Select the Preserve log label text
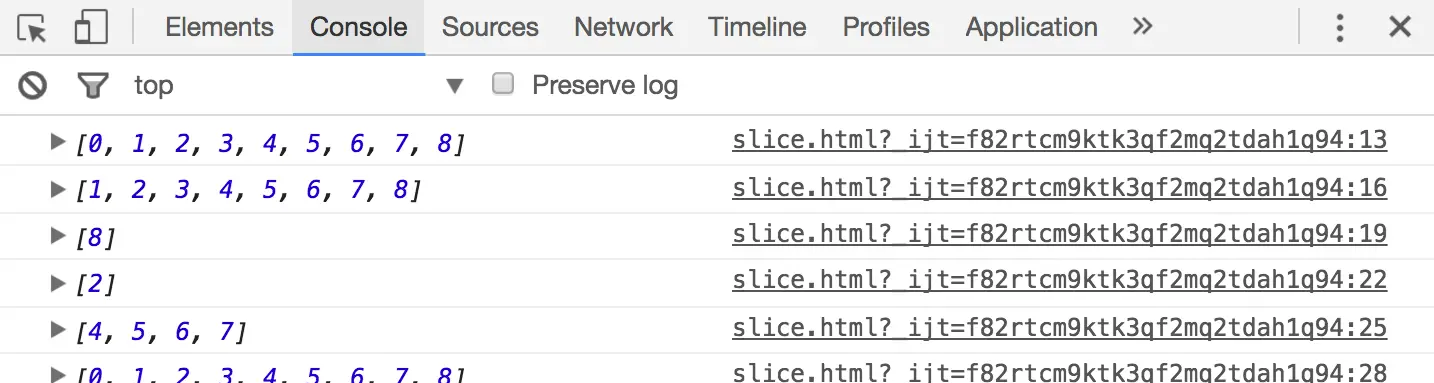 [605, 85]
